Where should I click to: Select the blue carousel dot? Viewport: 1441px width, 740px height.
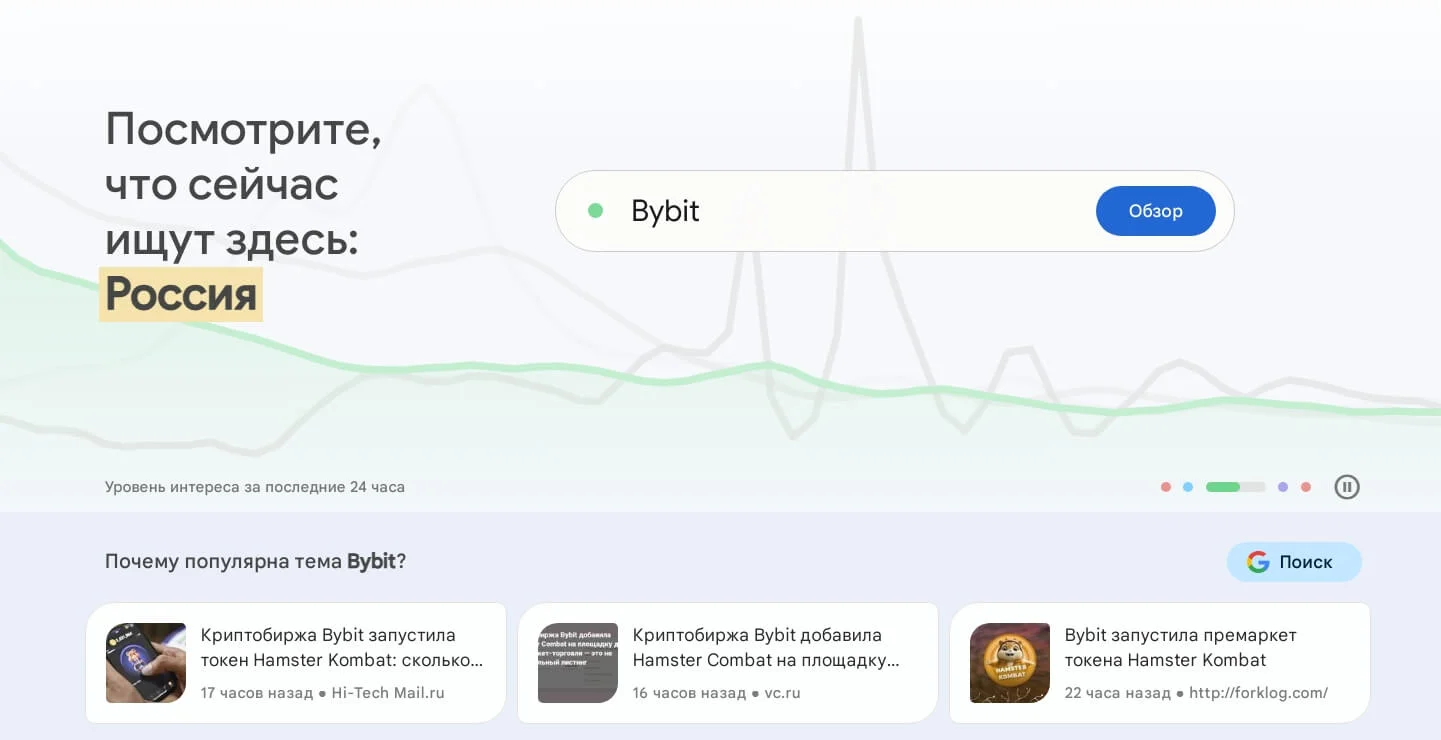pos(1188,487)
